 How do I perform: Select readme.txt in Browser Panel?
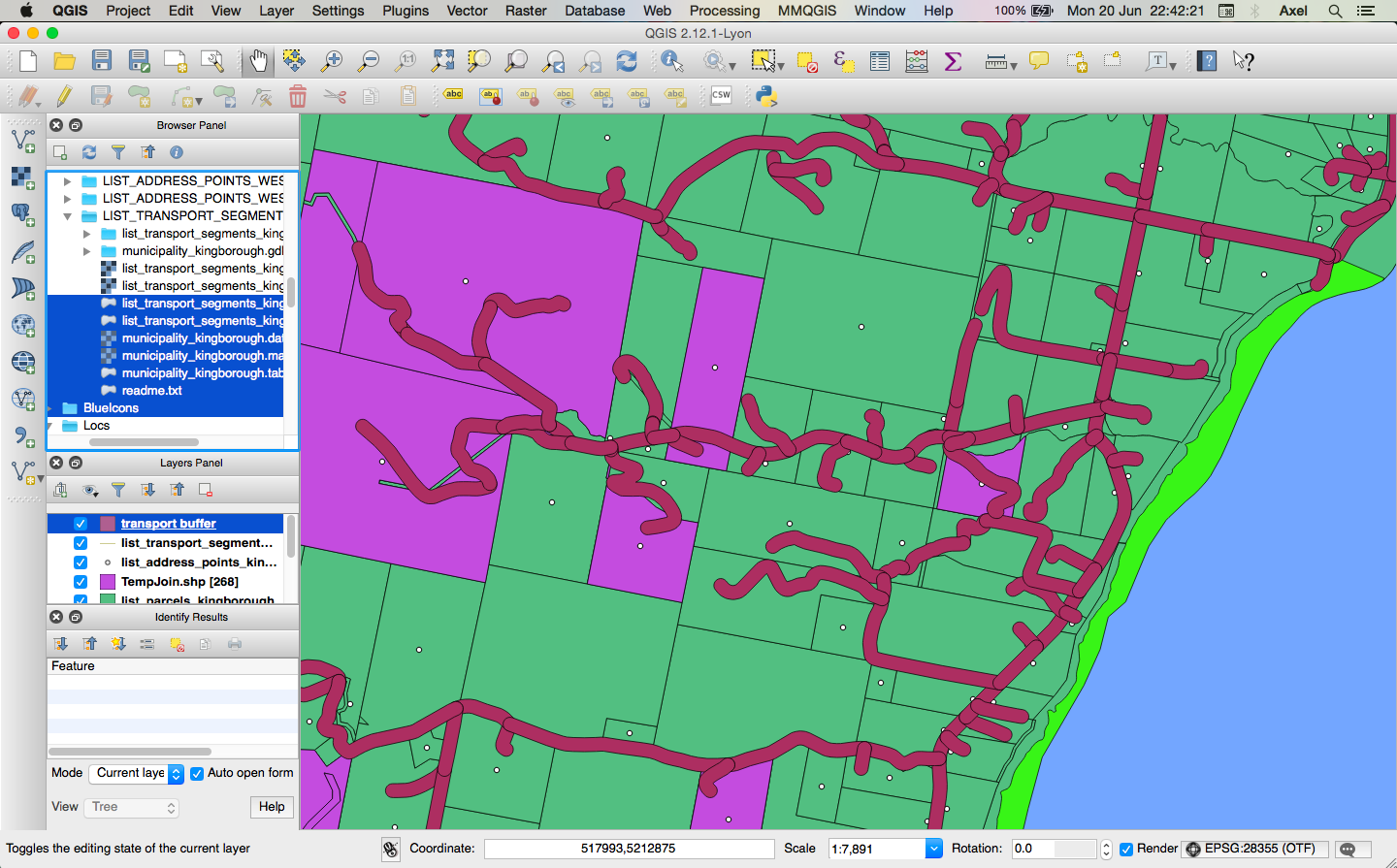[151, 391]
